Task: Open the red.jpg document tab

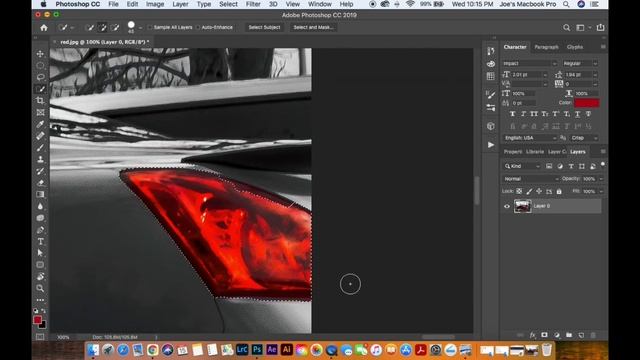Action: pyautogui.click(x=104, y=42)
